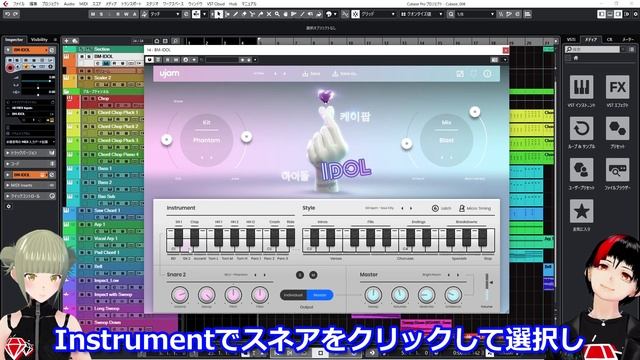Open the VST FX effects tile
640x360 pixels.
click(617, 87)
